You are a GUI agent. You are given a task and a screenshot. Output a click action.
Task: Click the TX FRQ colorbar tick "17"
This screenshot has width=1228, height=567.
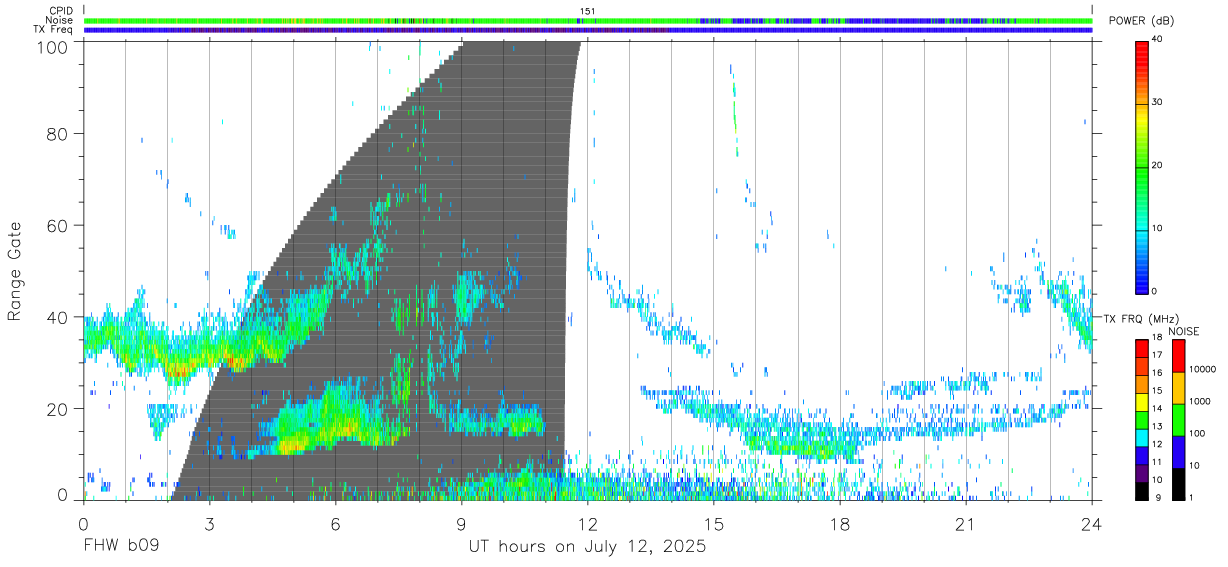point(1157,355)
